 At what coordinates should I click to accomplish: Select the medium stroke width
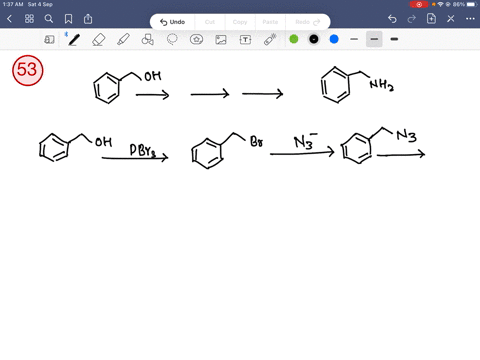374,39
